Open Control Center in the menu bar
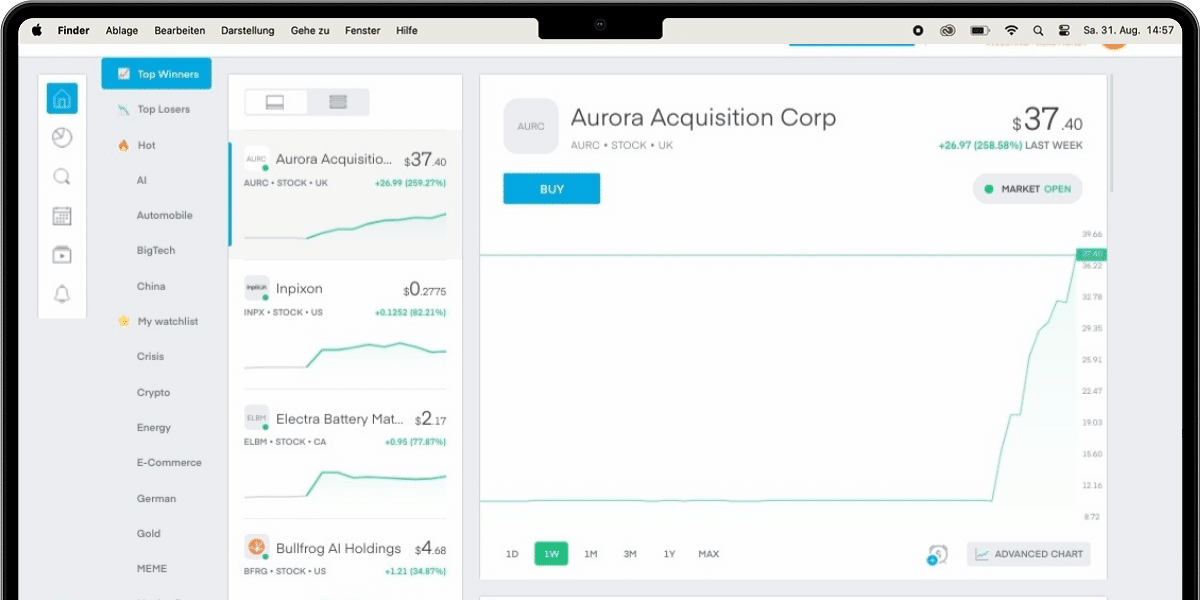Image resolution: width=1200 pixels, height=600 pixels. [x=1064, y=31]
